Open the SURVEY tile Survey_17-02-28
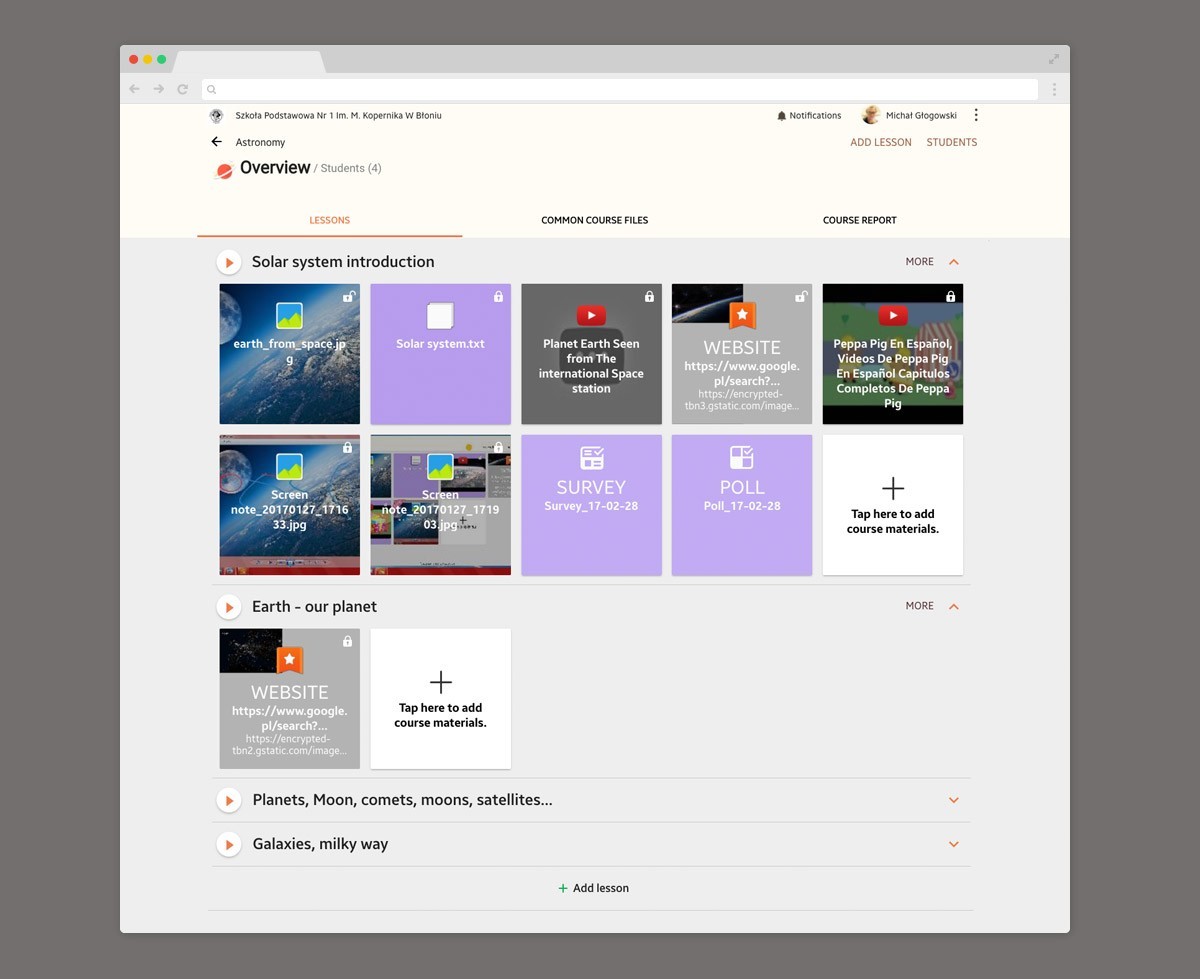1200x979 pixels. (591, 505)
